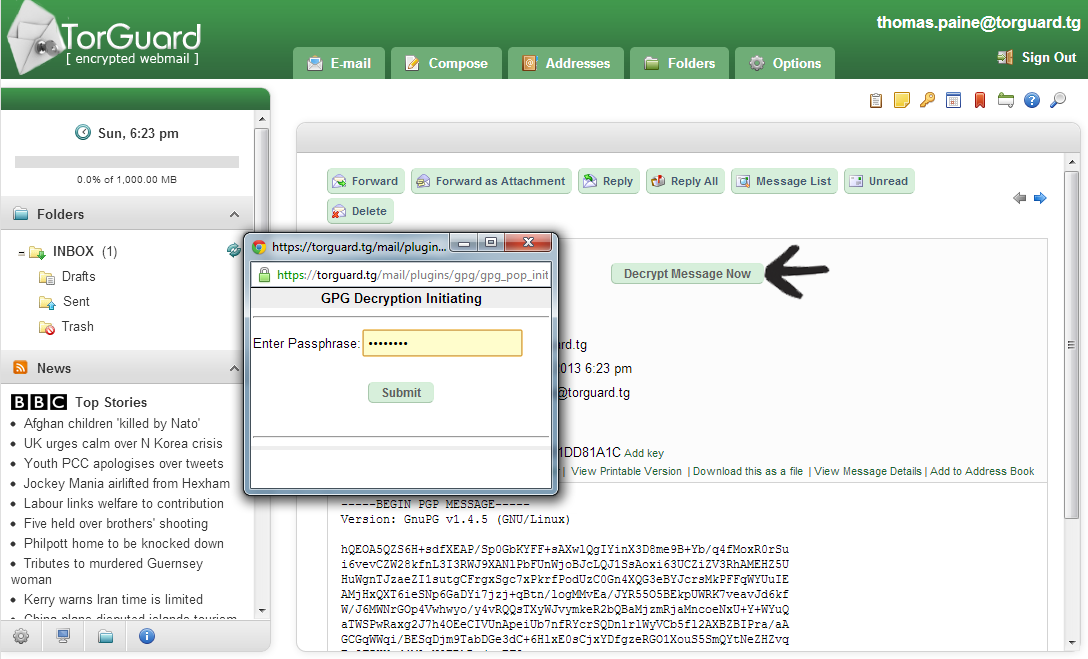Open 'Jockey Mania airlifted from Hexham' story

[x=127, y=483]
